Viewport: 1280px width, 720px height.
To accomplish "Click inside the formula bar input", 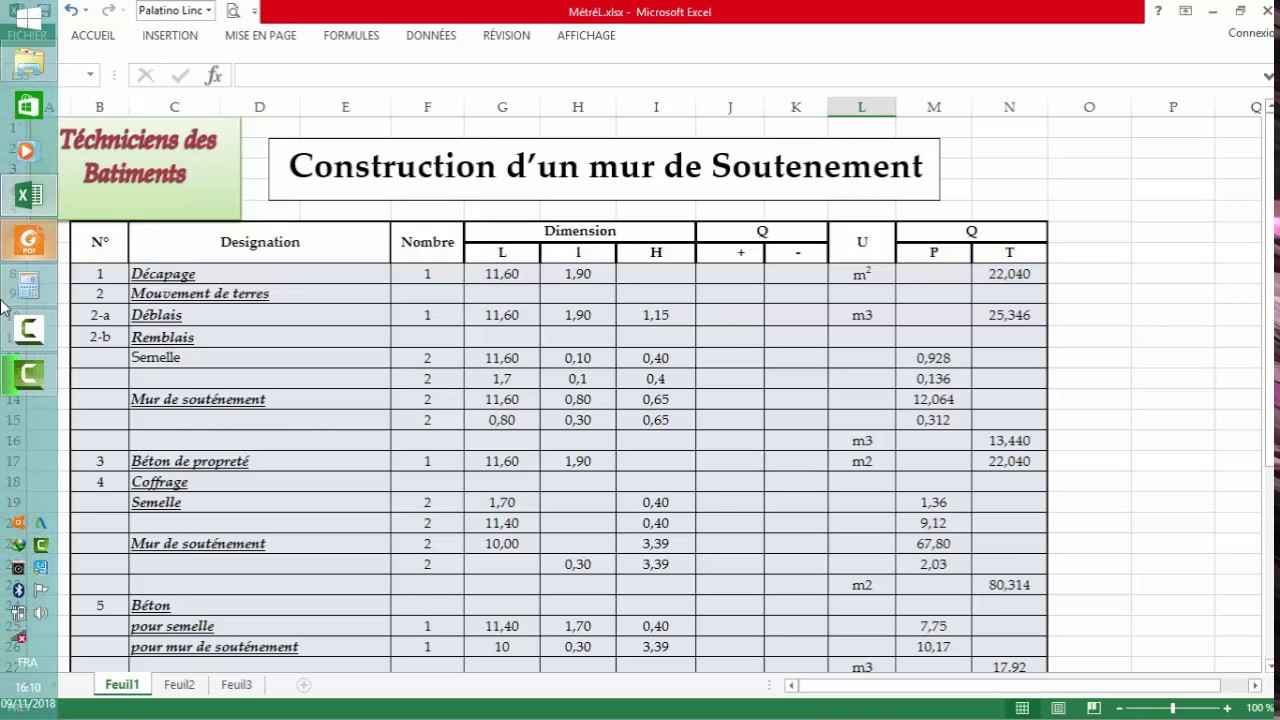I will click(747, 75).
